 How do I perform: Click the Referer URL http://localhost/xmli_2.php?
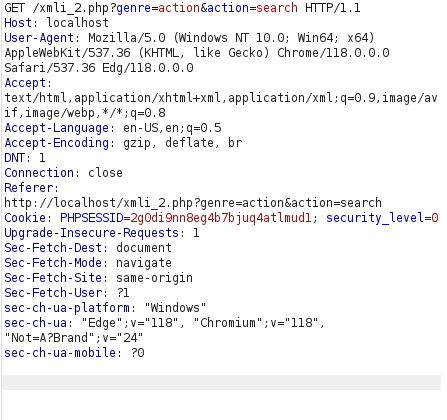tap(99, 203)
